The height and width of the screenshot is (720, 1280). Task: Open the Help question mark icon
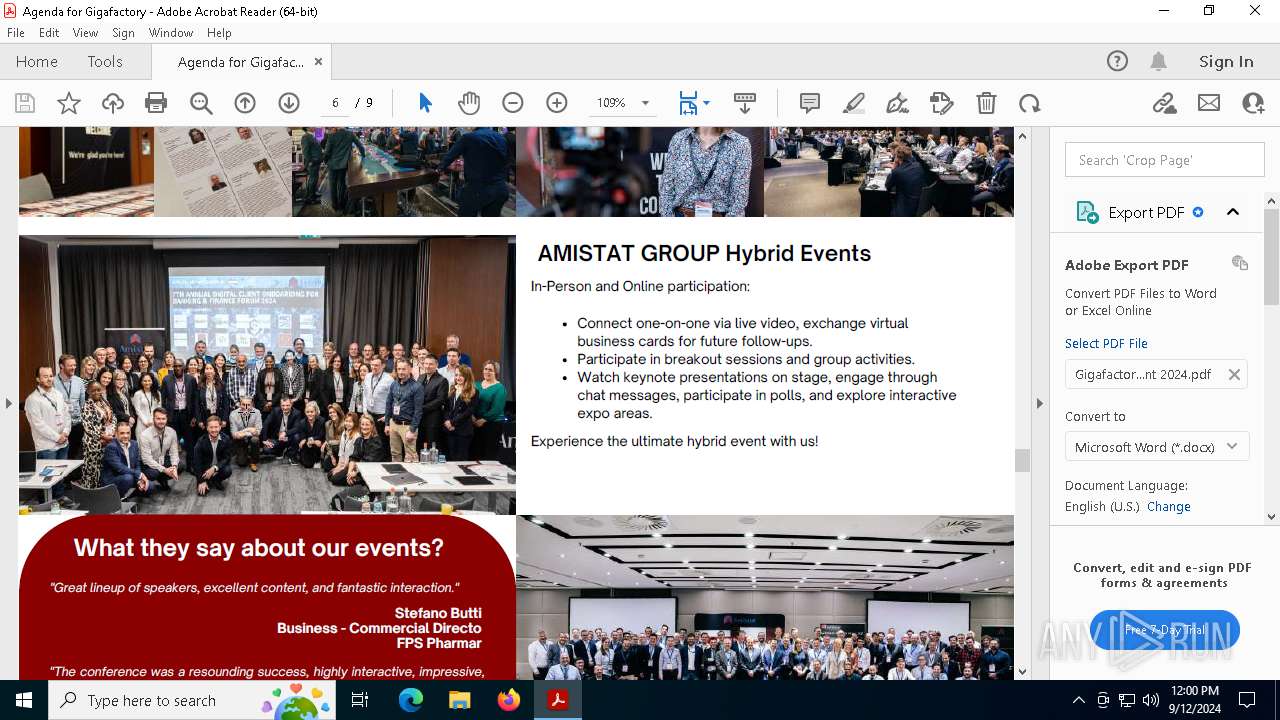pos(1117,61)
